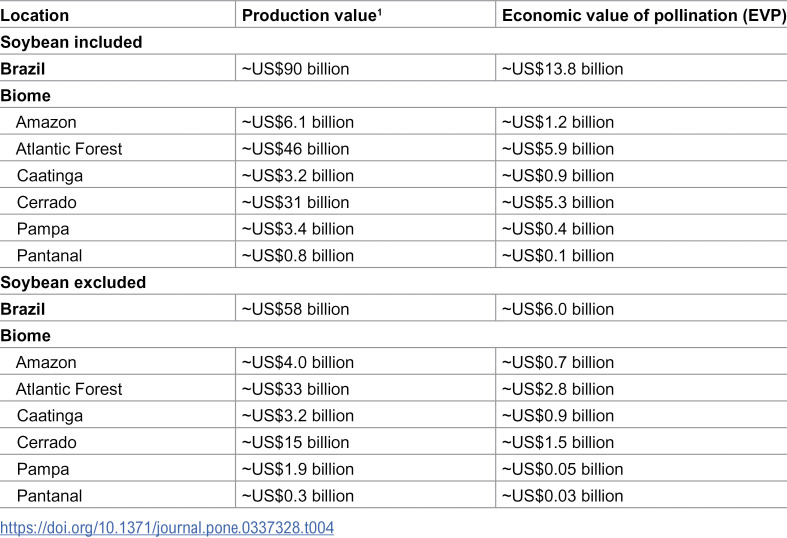
Task: Open the doi.org journal.pone.0337328.t004 link
Action: click(x=167, y=527)
